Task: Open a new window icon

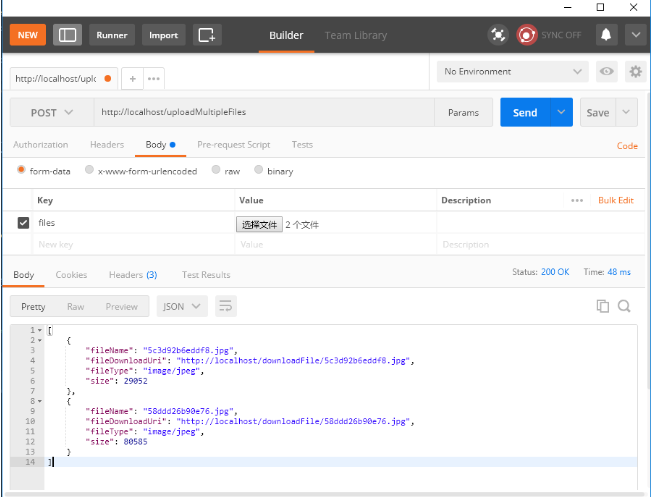Action: tap(207, 35)
